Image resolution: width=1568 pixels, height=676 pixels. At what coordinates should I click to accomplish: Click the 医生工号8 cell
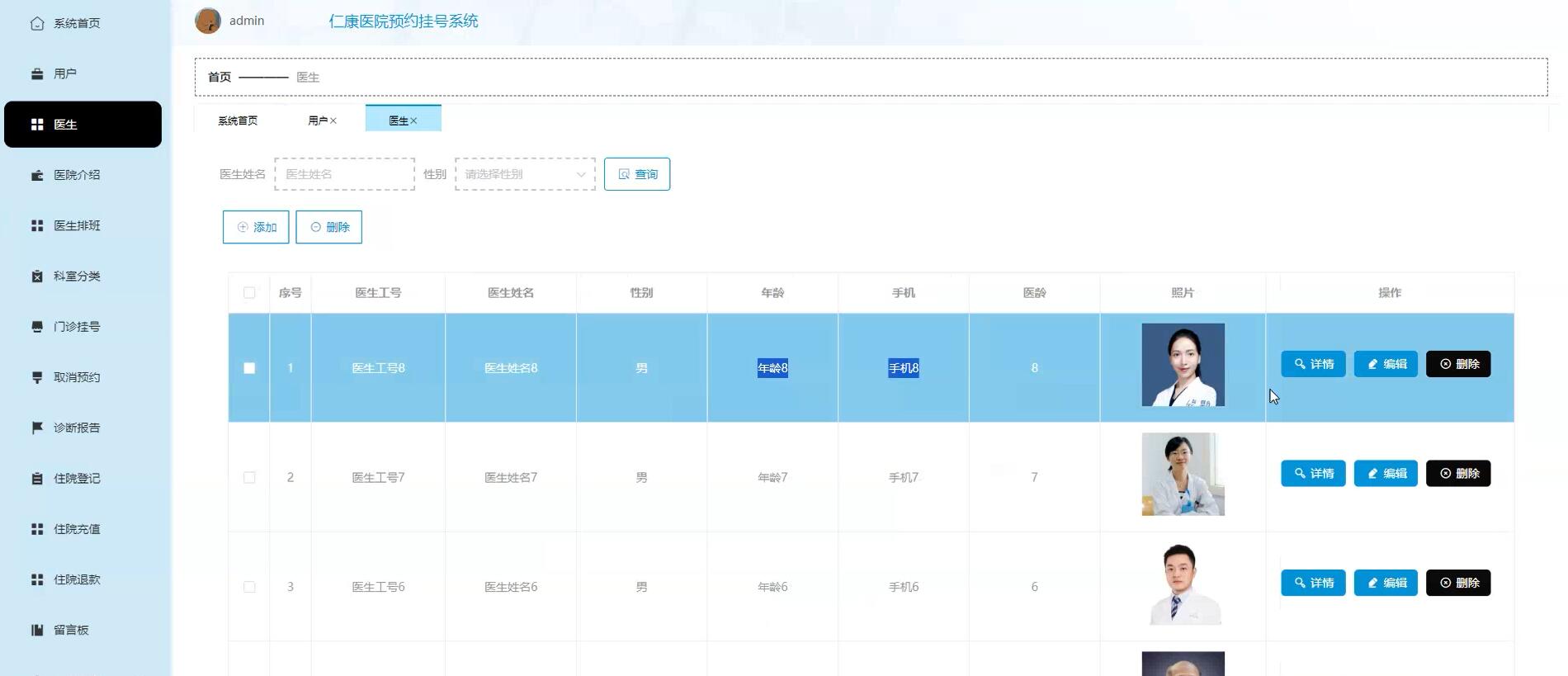tap(378, 368)
